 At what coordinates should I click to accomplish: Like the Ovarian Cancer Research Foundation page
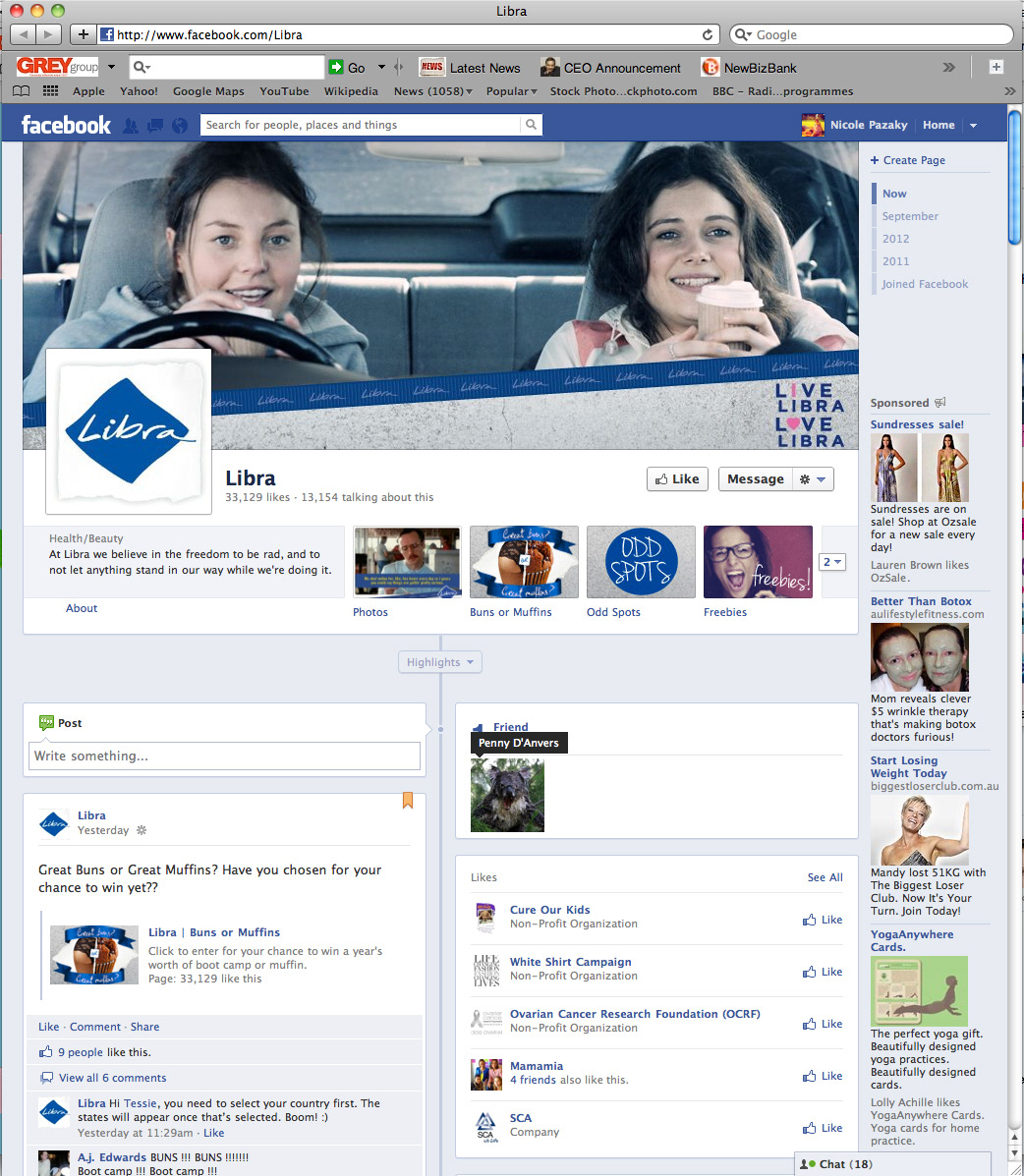pos(823,1024)
